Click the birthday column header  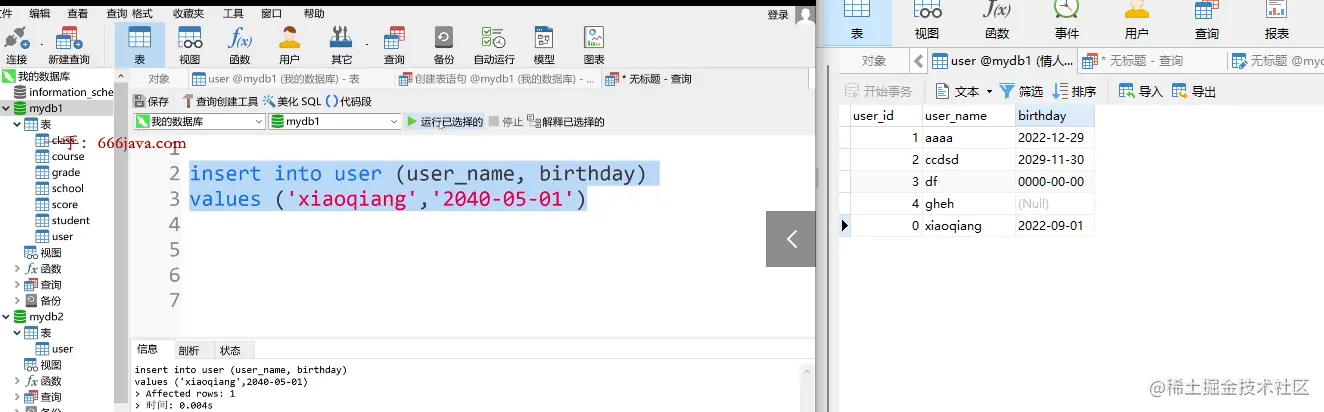pos(1054,115)
